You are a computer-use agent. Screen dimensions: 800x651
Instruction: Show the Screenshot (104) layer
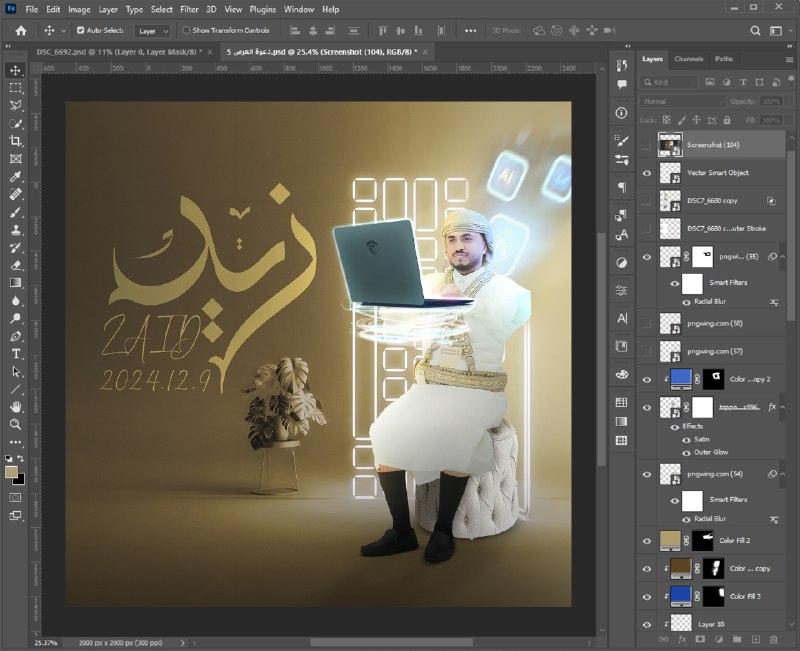pyautogui.click(x=646, y=145)
